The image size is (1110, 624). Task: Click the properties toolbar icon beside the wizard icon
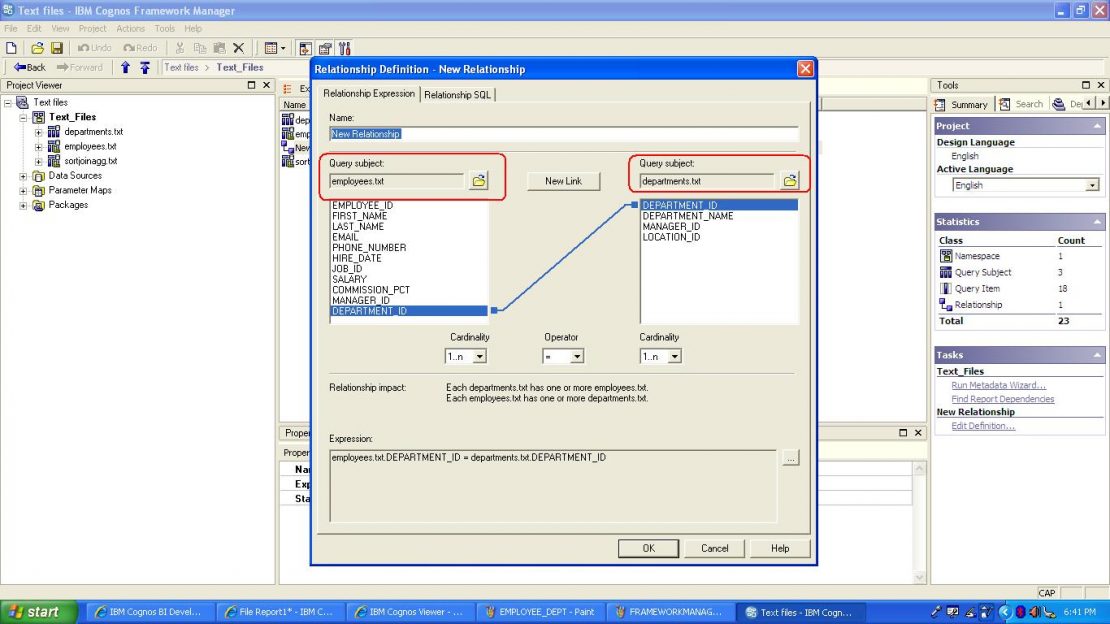[x=325, y=48]
